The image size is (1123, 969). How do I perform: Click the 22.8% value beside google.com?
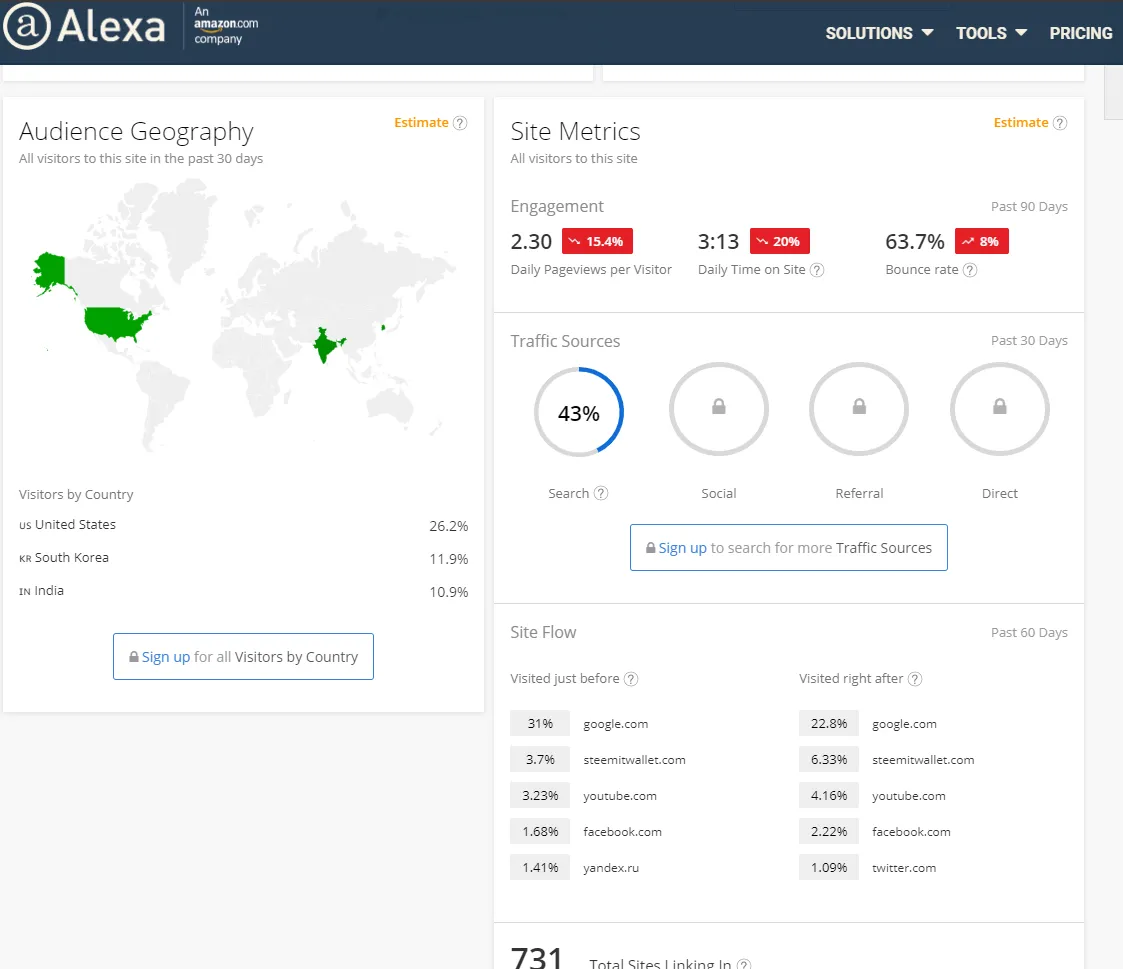pos(829,723)
